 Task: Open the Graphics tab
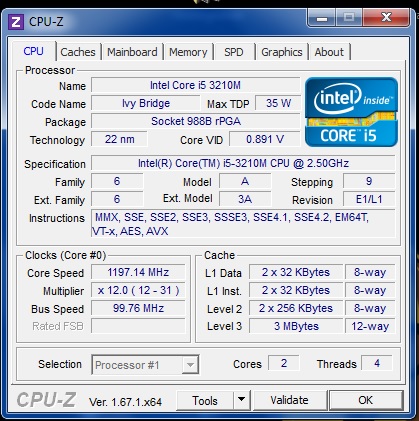pos(282,52)
